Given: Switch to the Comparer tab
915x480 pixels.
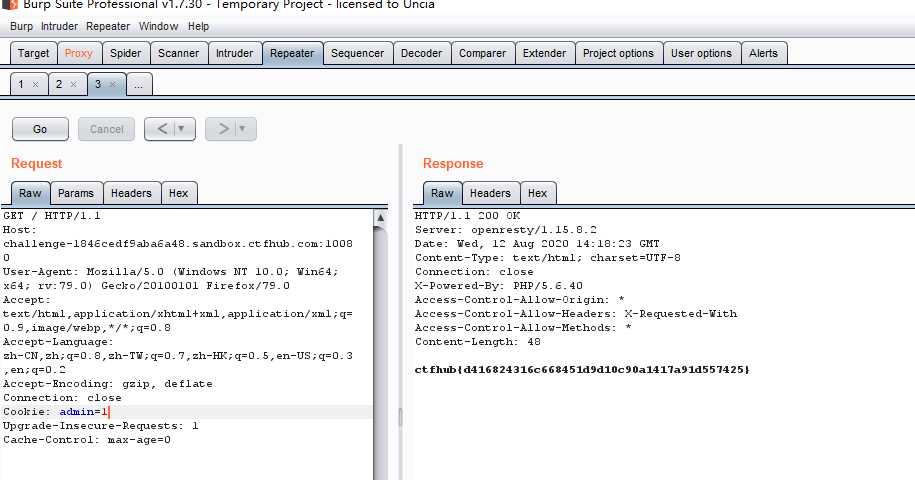Looking at the screenshot, I should (x=483, y=53).
